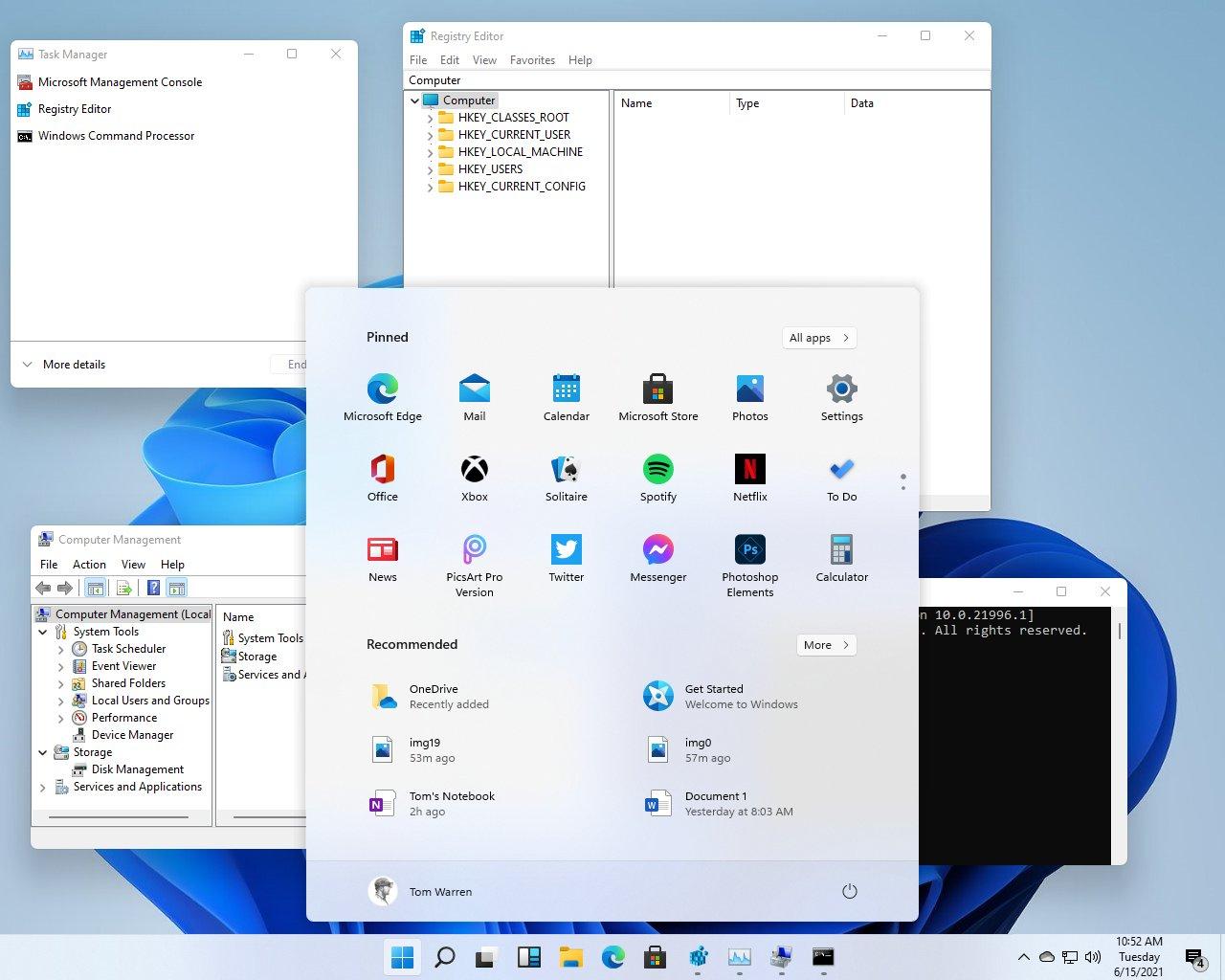Open Solitaire from pinned apps
The height and width of the screenshot is (980, 1225).
[x=566, y=478]
